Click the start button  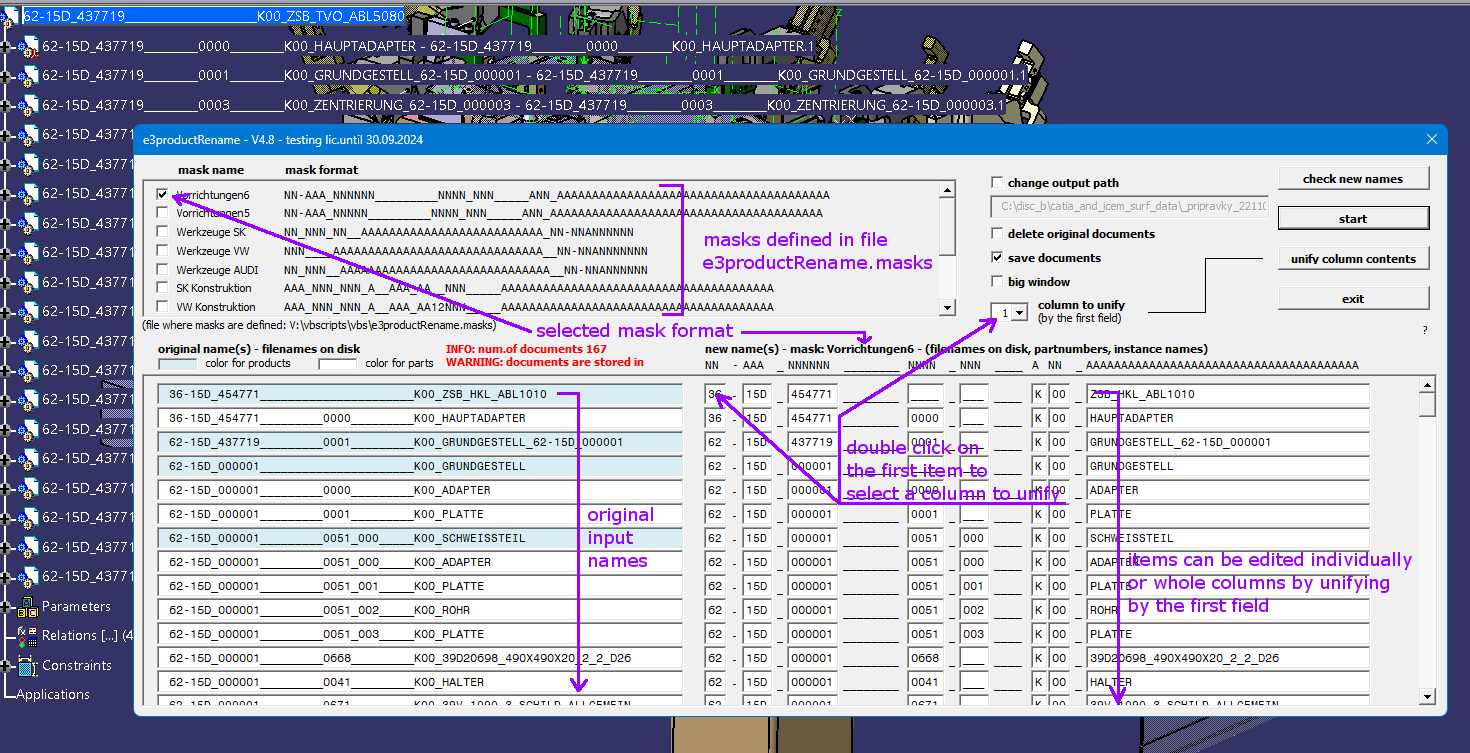1353,219
